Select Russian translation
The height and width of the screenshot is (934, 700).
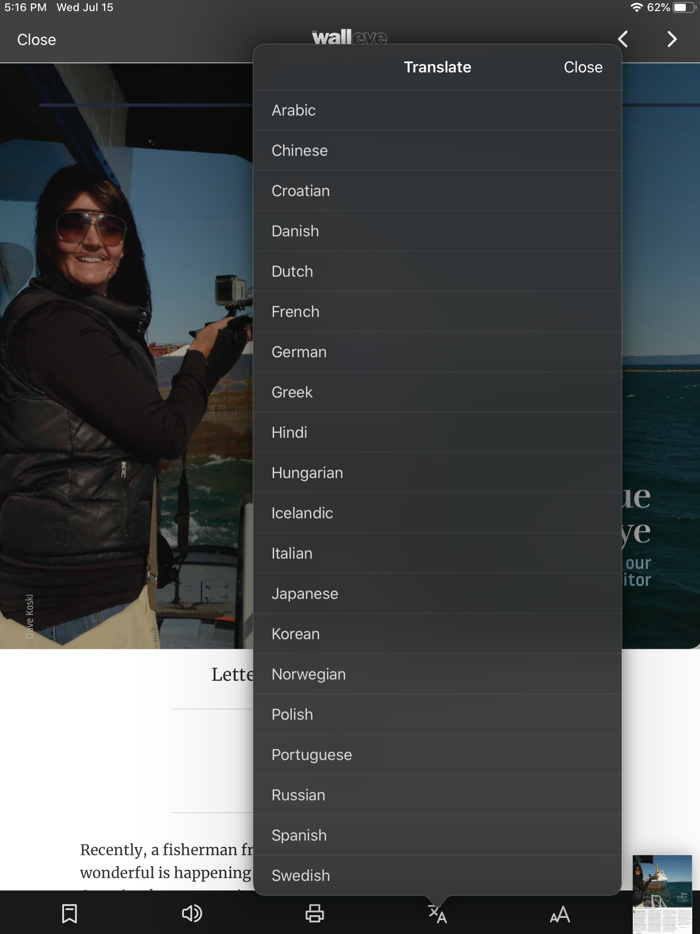pos(437,795)
